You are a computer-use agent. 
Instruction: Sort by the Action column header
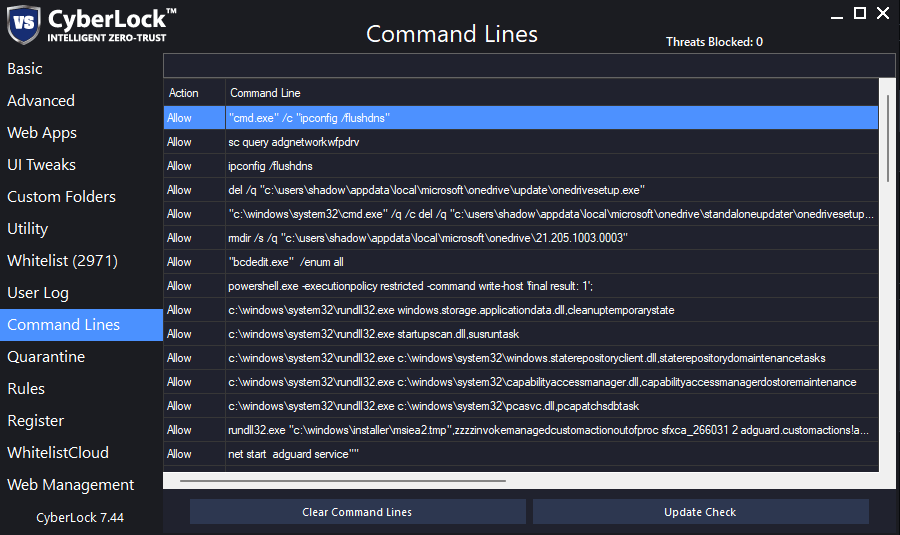tap(184, 93)
